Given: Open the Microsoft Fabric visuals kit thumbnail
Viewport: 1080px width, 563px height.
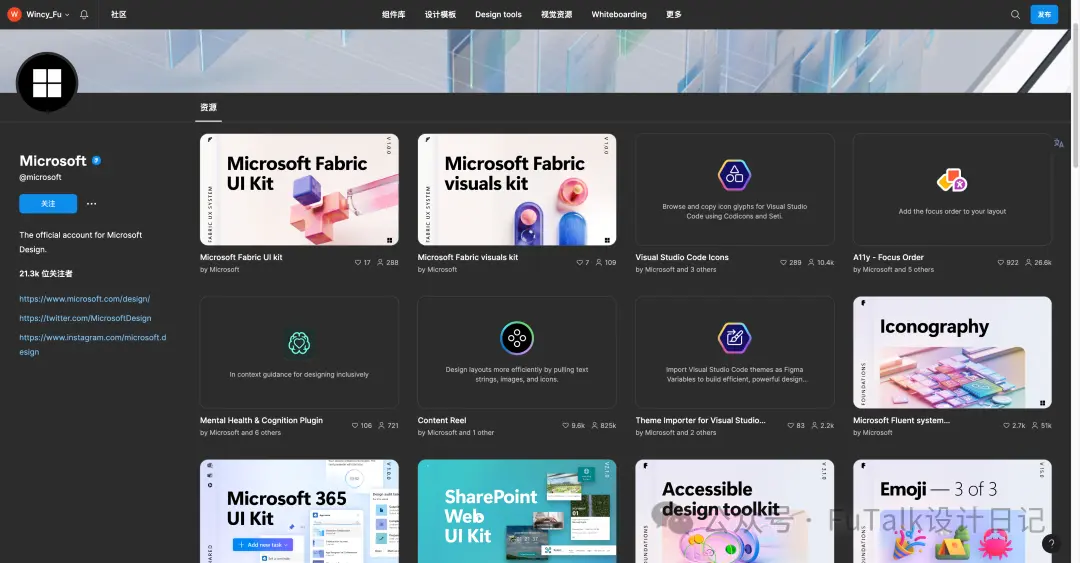Looking at the screenshot, I should [x=517, y=190].
